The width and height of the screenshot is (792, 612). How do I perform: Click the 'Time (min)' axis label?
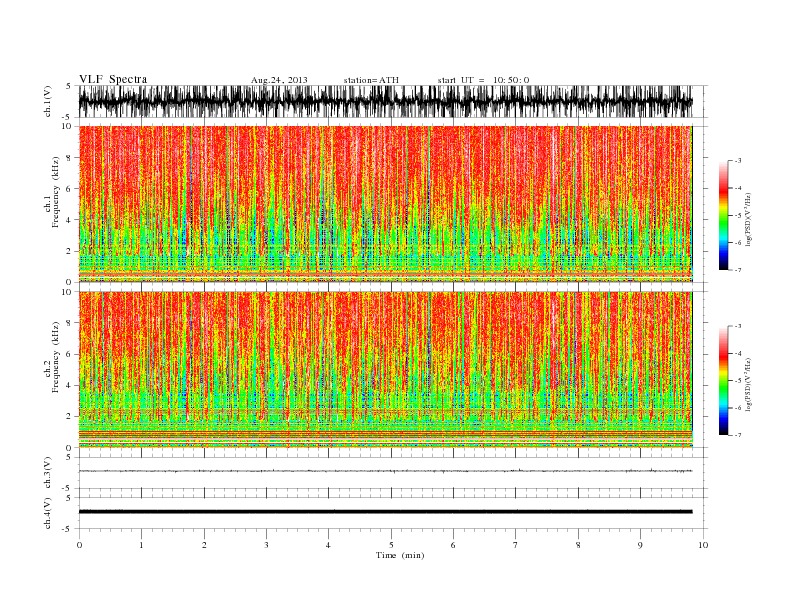[400, 555]
